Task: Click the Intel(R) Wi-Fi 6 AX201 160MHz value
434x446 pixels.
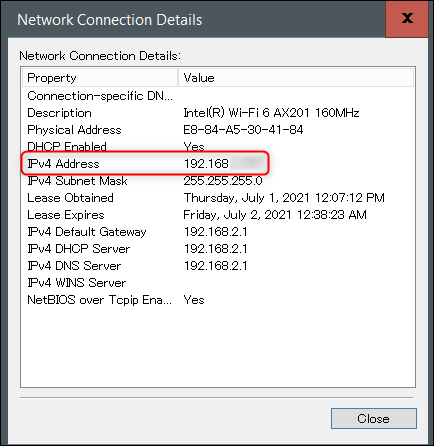Action: pyautogui.click(x=271, y=113)
